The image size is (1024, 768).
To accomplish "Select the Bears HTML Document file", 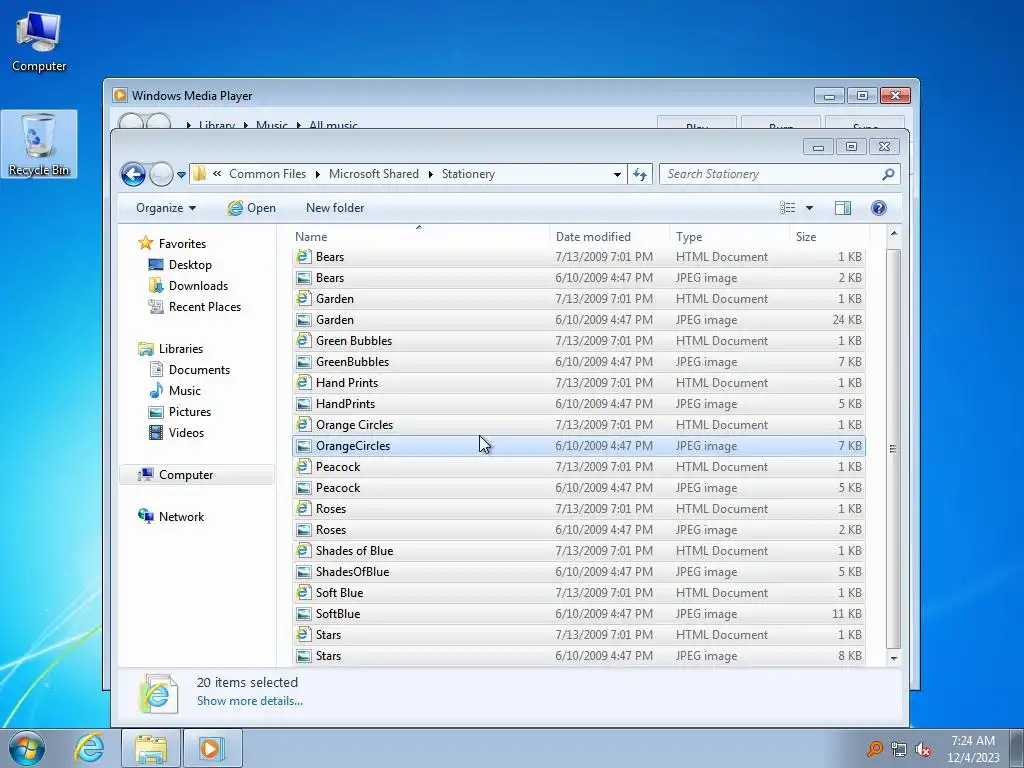I will (579, 257).
